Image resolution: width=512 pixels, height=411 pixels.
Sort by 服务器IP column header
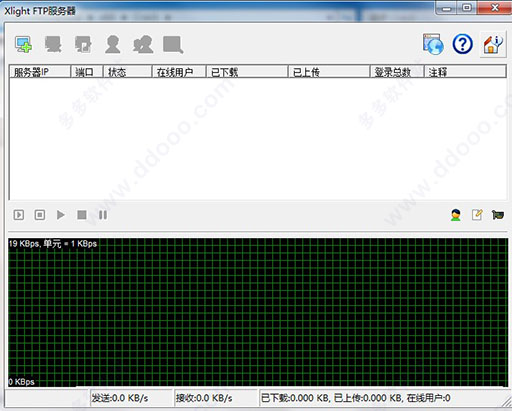click(40, 72)
